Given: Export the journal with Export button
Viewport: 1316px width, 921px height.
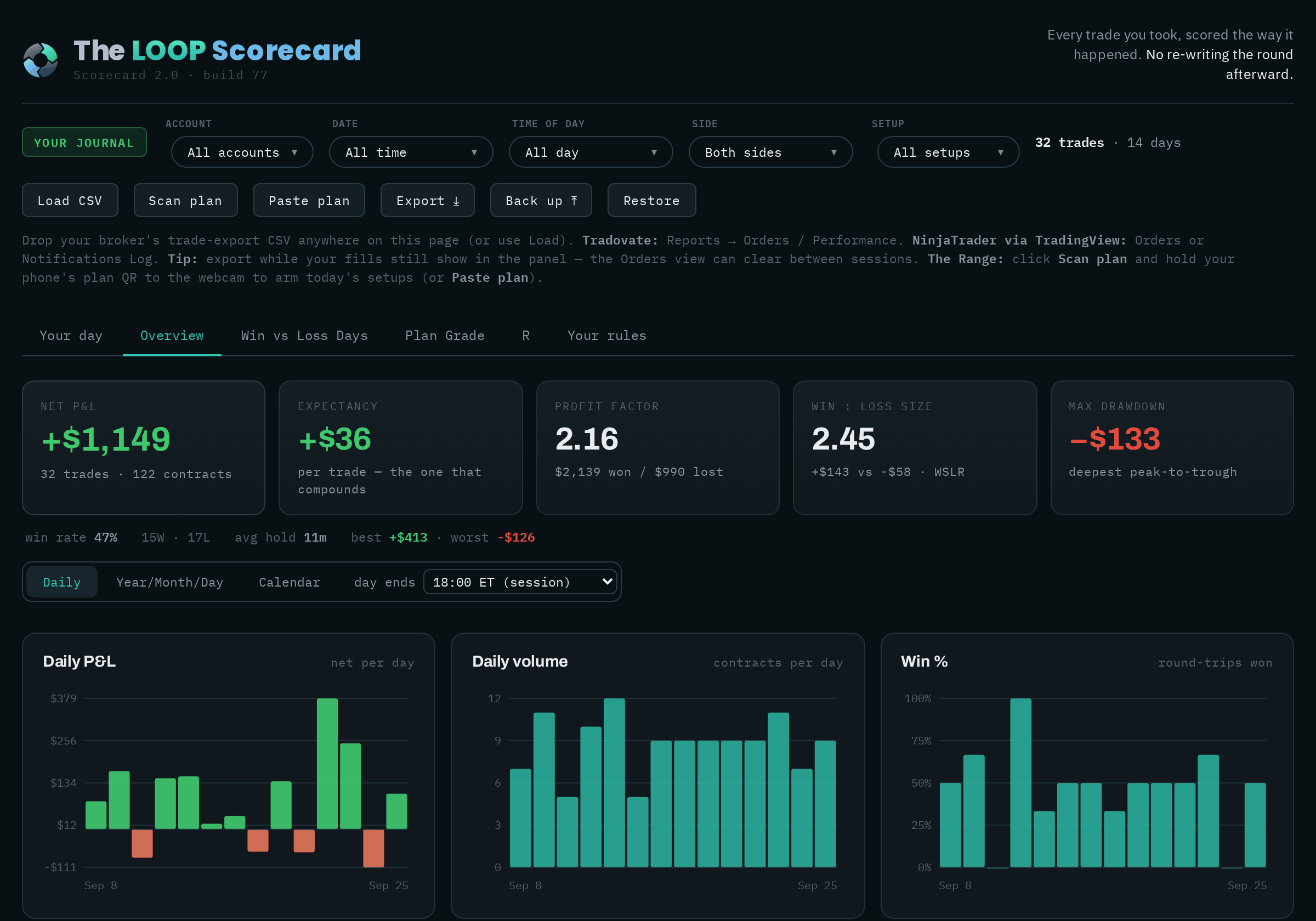Looking at the screenshot, I should pos(428,200).
